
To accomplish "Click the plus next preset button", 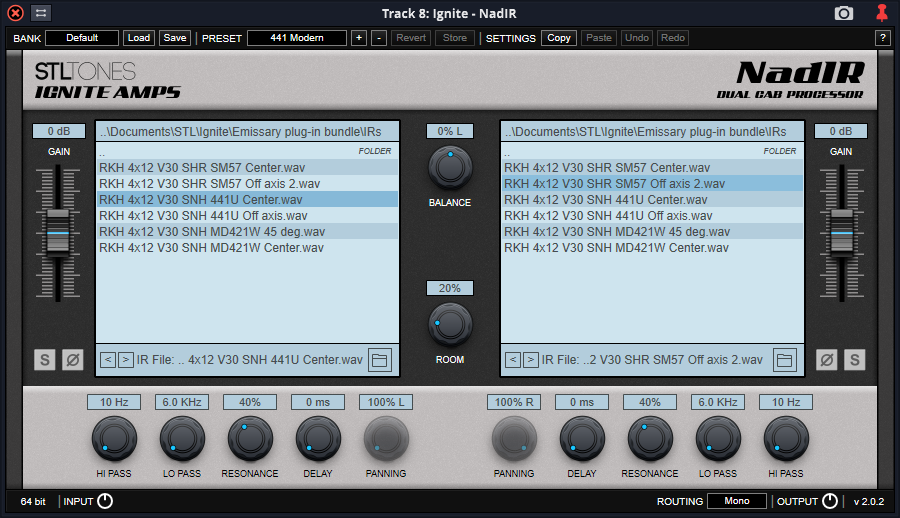I will coord(359,38).
